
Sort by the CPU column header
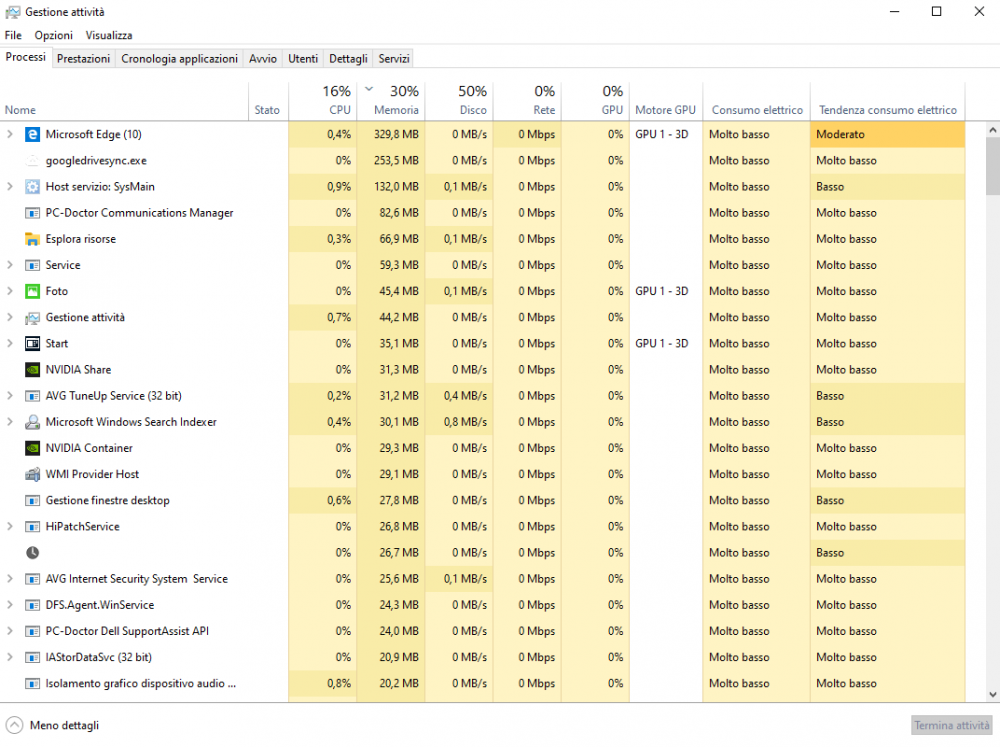point(323,101)
